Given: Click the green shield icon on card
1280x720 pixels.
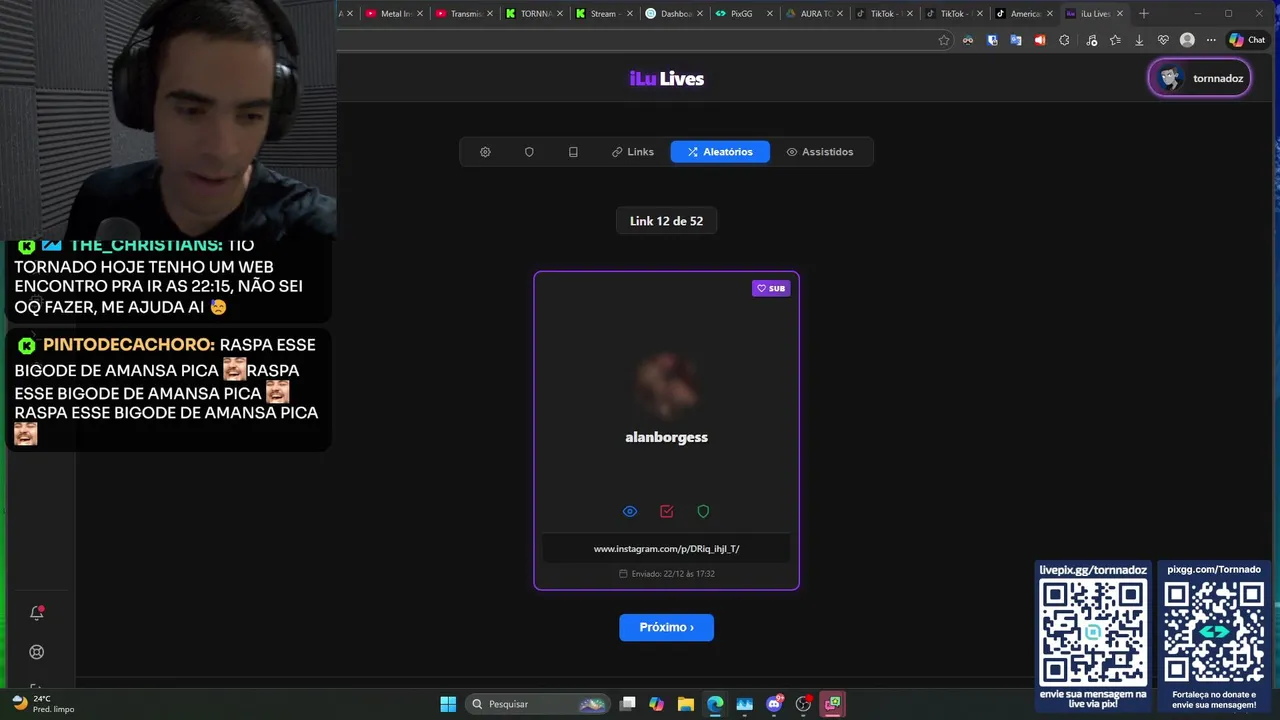Looking at the screenshot, I should (703, 511).
